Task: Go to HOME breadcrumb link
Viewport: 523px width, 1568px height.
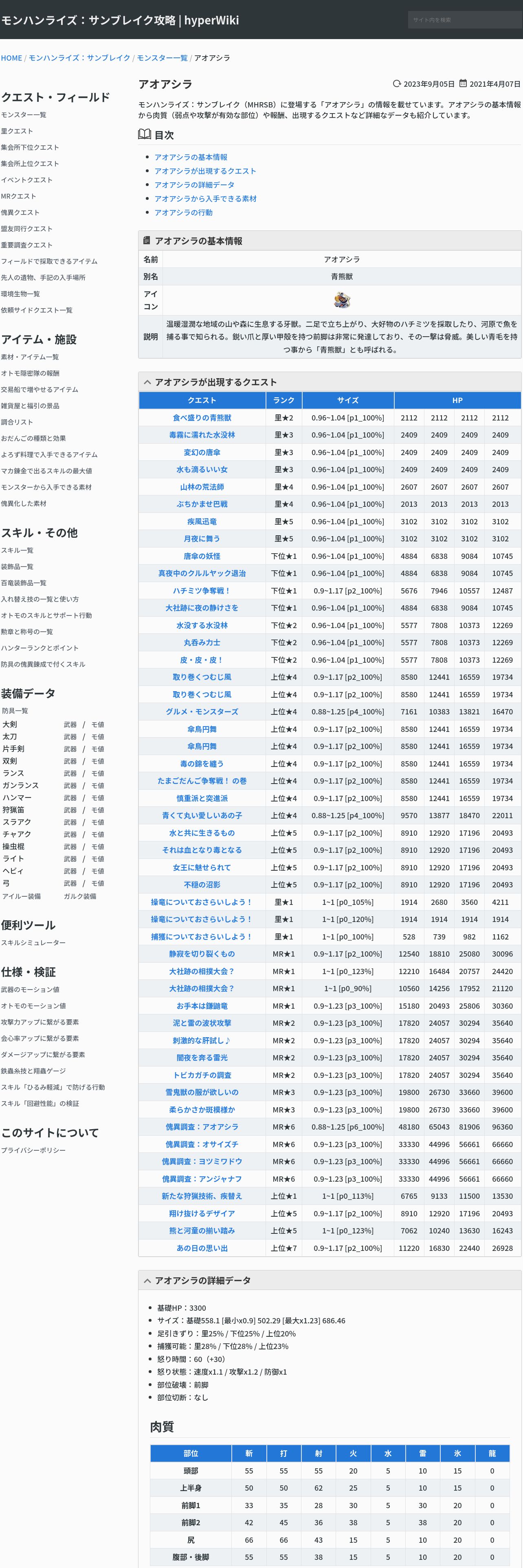Action: coord(11,58)
